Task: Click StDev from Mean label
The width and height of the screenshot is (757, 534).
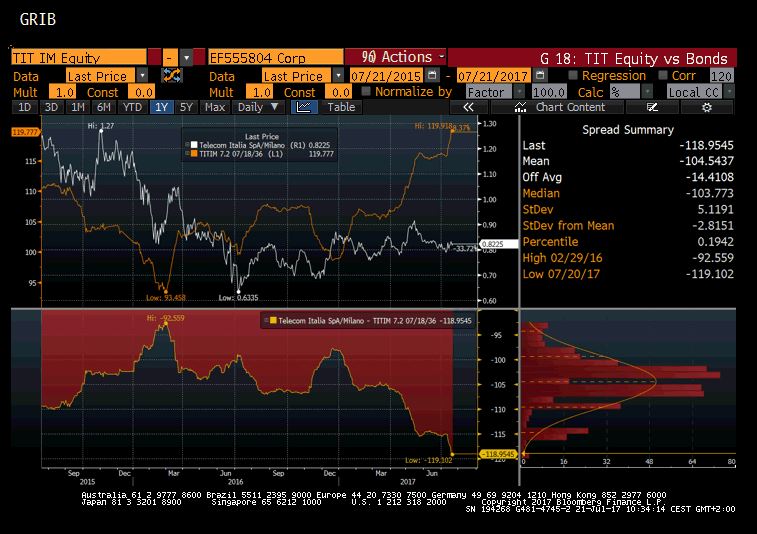Action: pyautogui.click(x=568, y=225)
